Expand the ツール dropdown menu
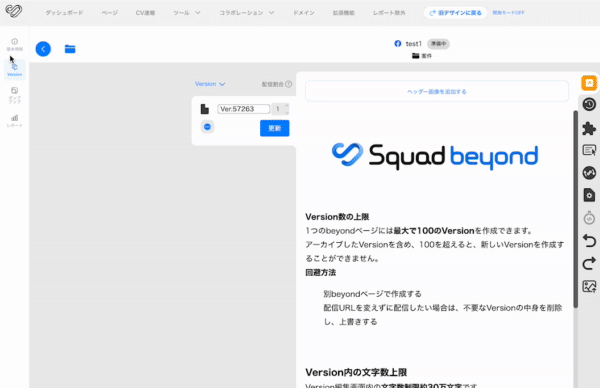The height and width of the screenshot is (388, 600). [x=187, y=13]
